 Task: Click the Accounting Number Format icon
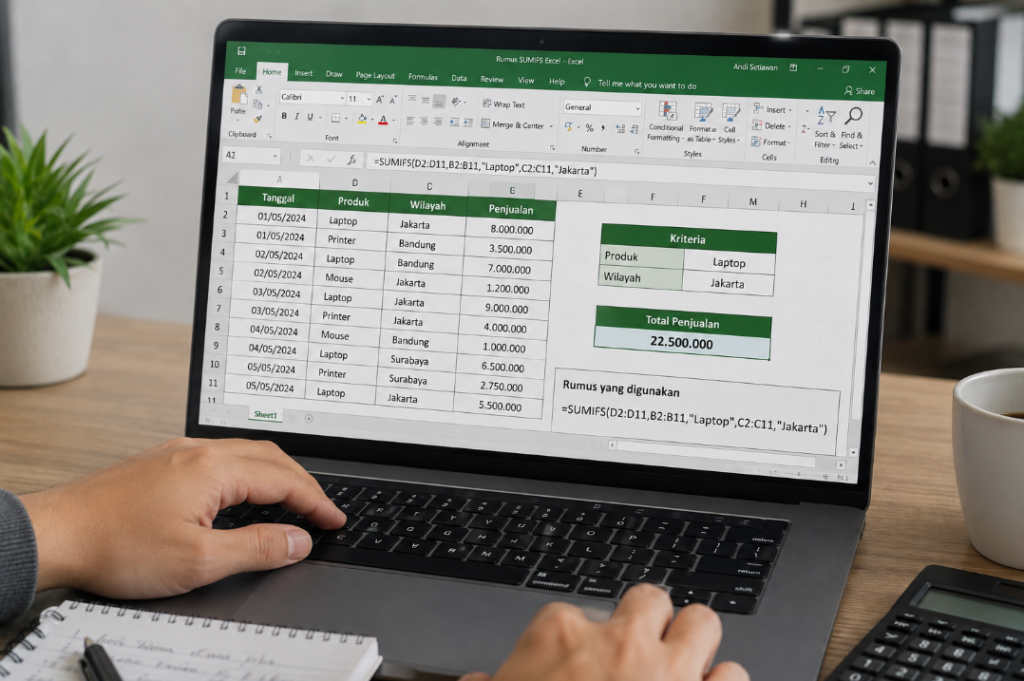(x=569, y=127)
